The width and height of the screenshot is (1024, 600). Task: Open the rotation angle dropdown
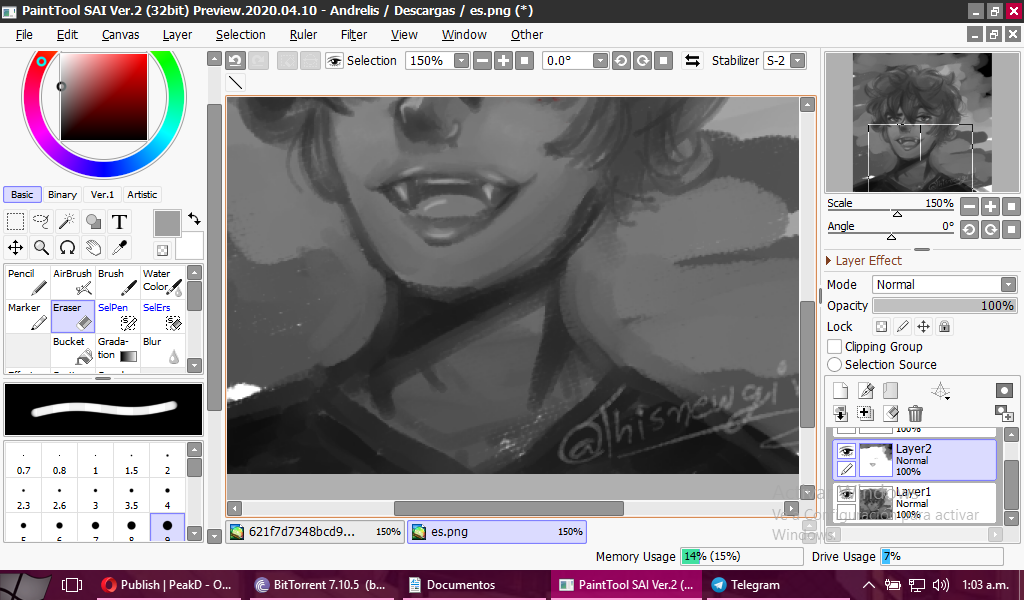pyautogui.click(x=601, y=61)
